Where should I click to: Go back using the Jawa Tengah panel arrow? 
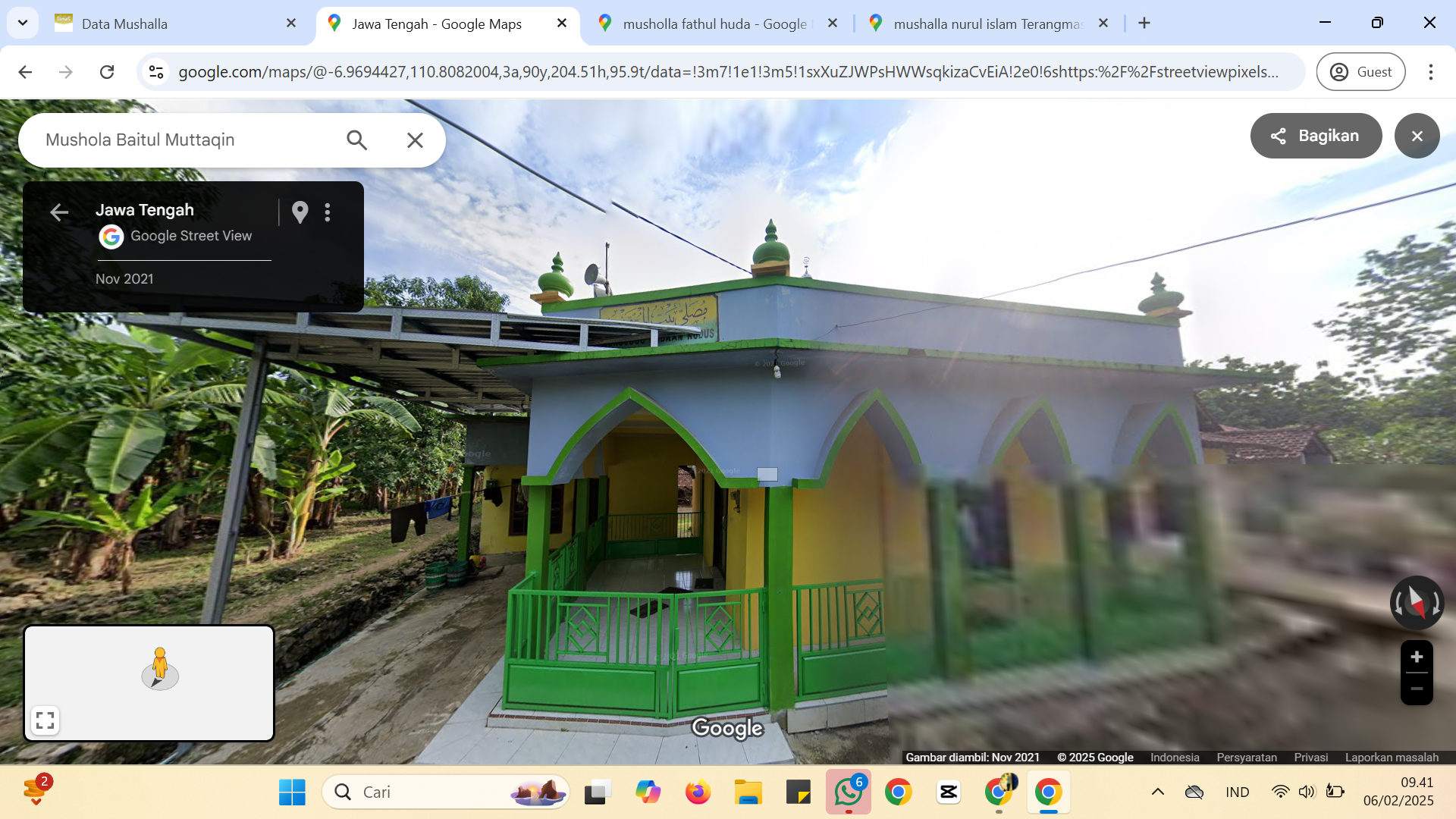(x=59, y=212)
